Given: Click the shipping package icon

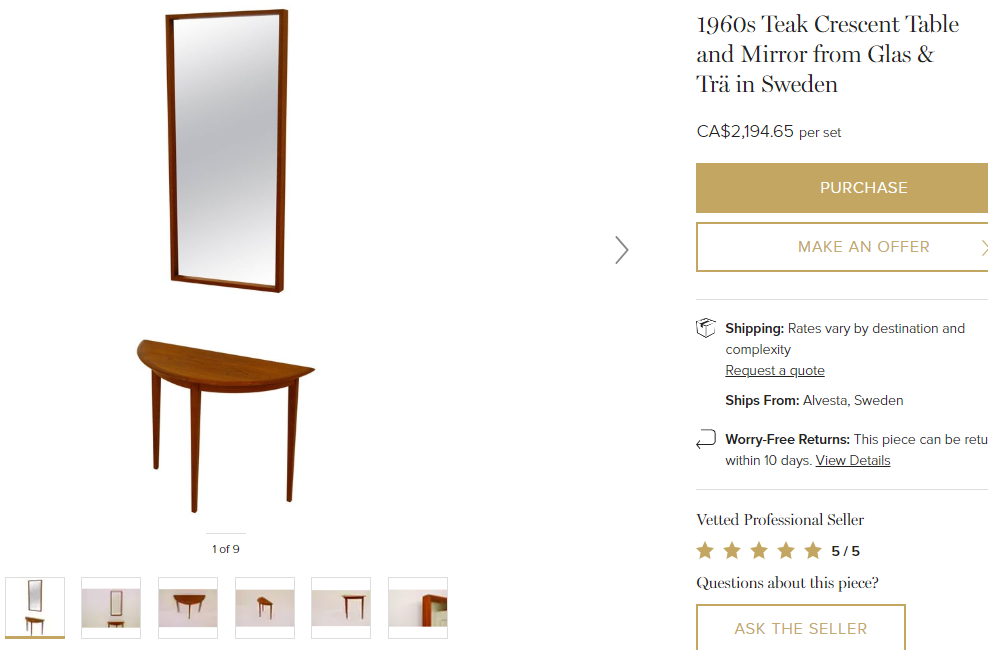Looking at the screenshot, I should [705, 327].
